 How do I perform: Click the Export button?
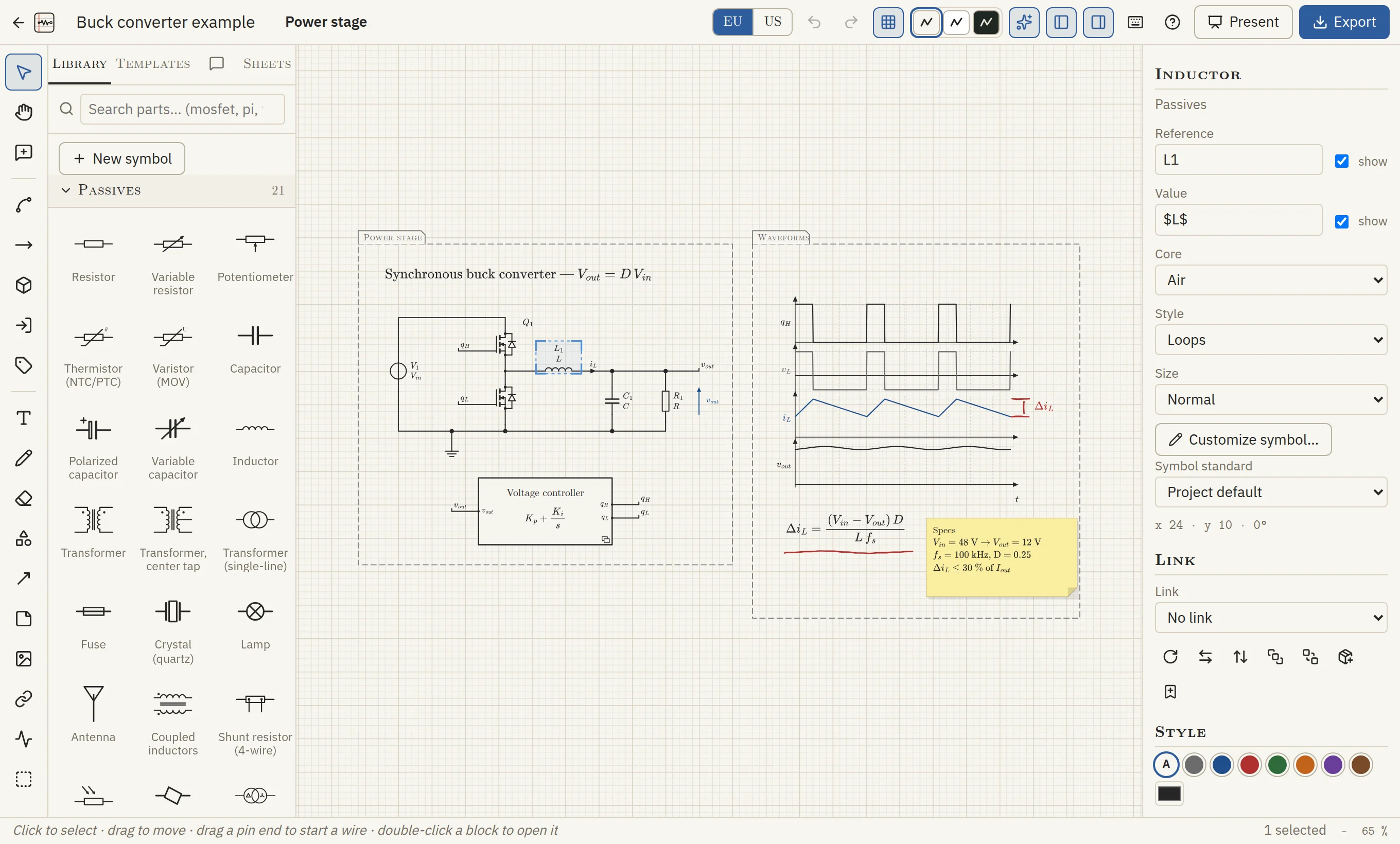point(1344,22)
